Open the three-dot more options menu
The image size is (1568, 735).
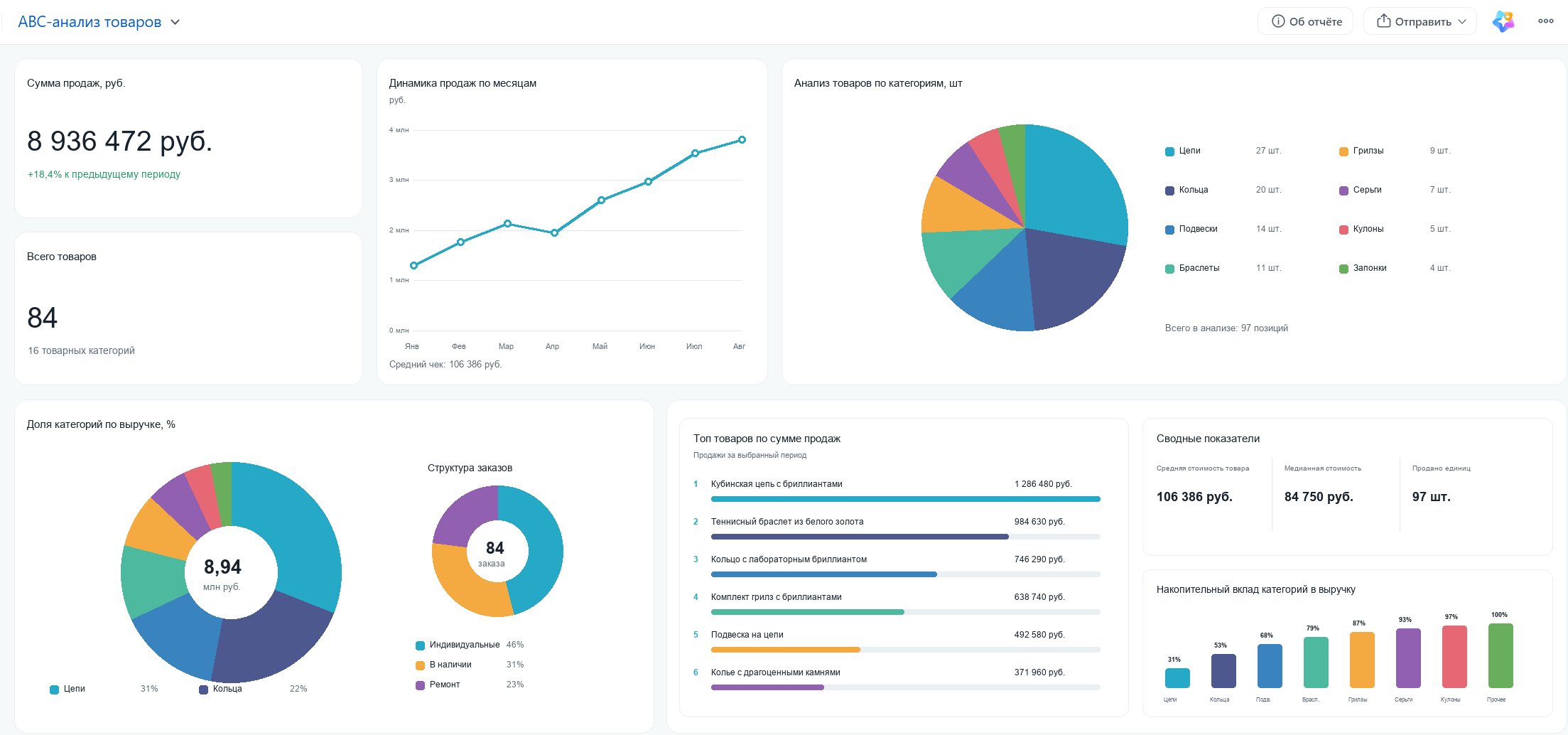[1546, 21]
